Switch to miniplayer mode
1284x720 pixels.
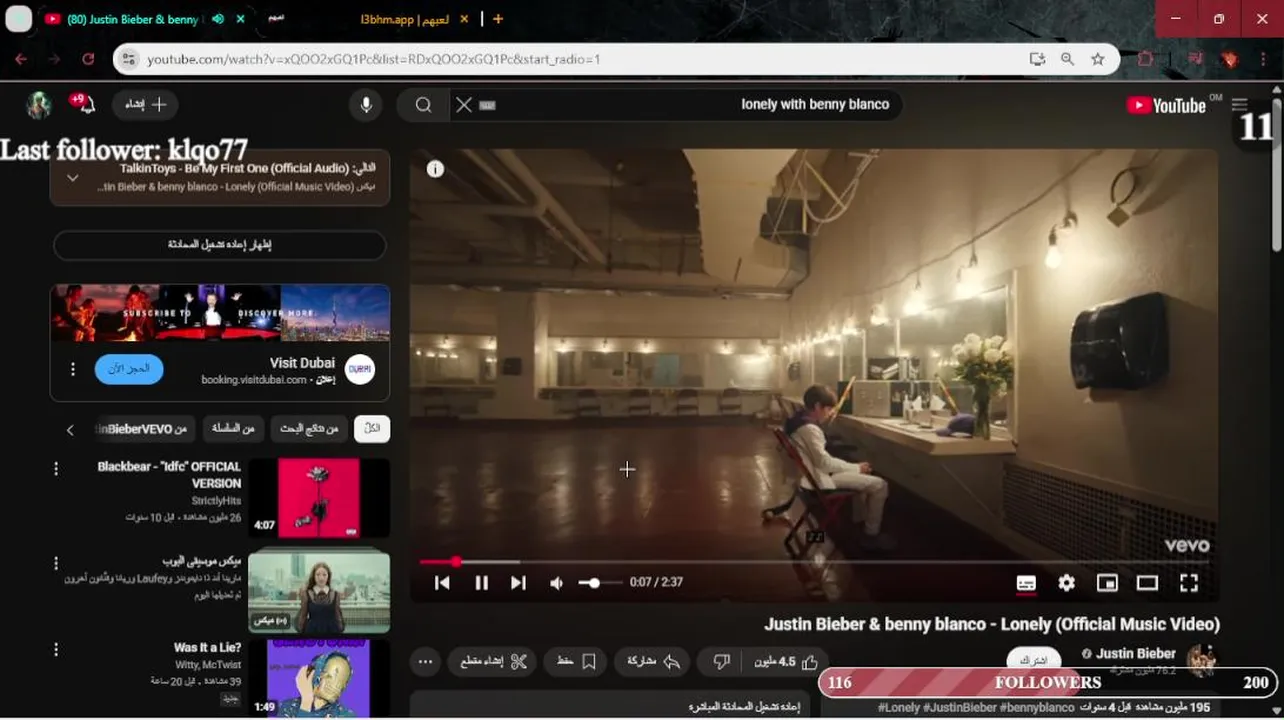(x=1107, y=583)
